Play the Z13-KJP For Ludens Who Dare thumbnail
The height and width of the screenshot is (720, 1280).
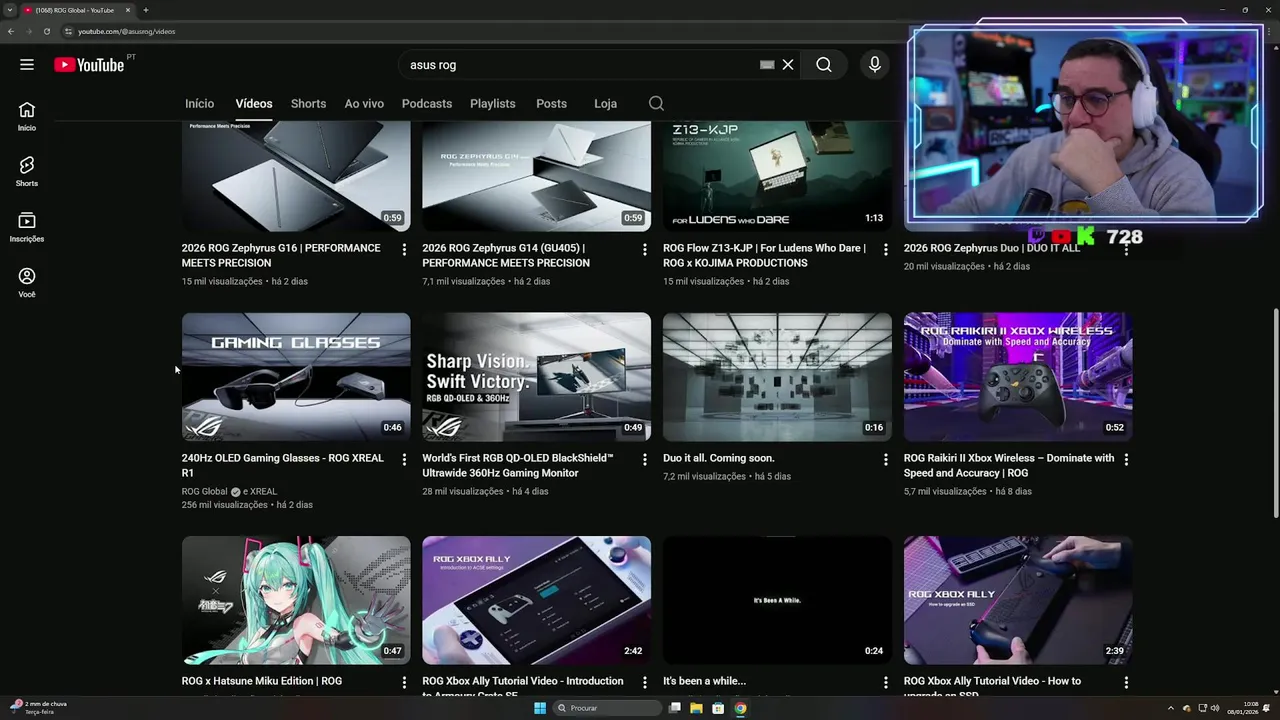click(777, 176)
